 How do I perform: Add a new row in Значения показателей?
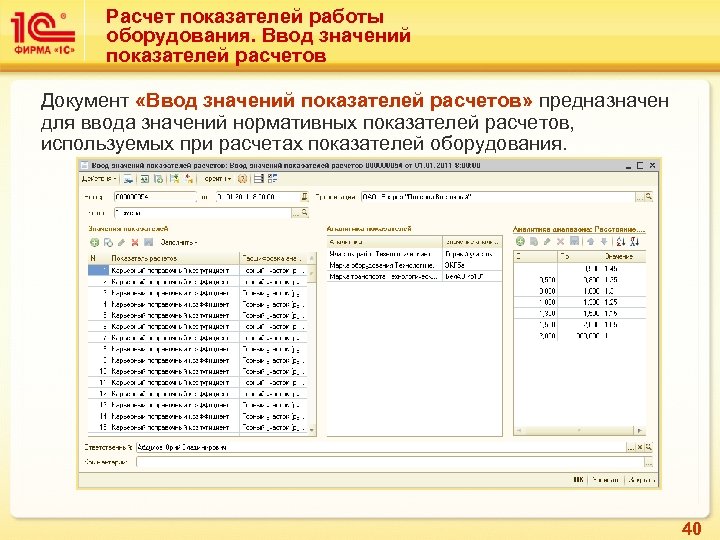point(95,242)
